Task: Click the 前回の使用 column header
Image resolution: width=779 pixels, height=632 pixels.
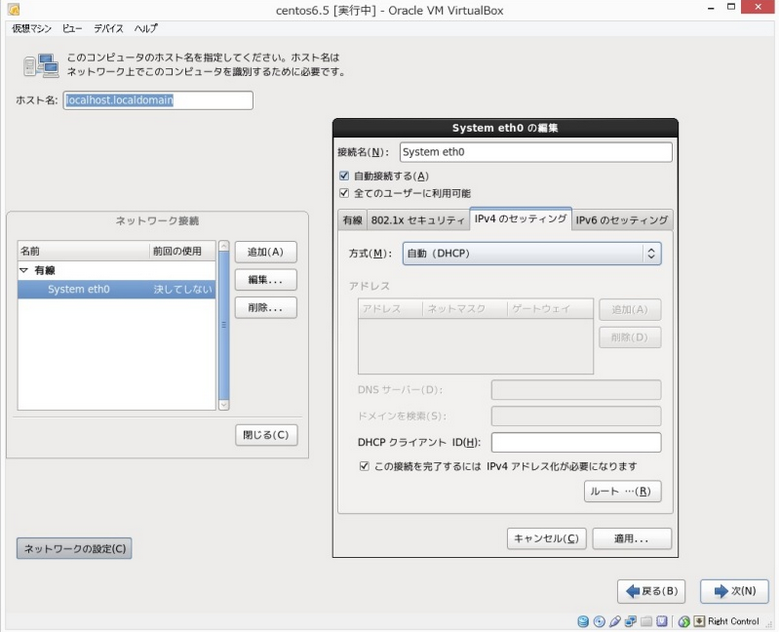Action: pyautogui.click(x=182, y=251)
